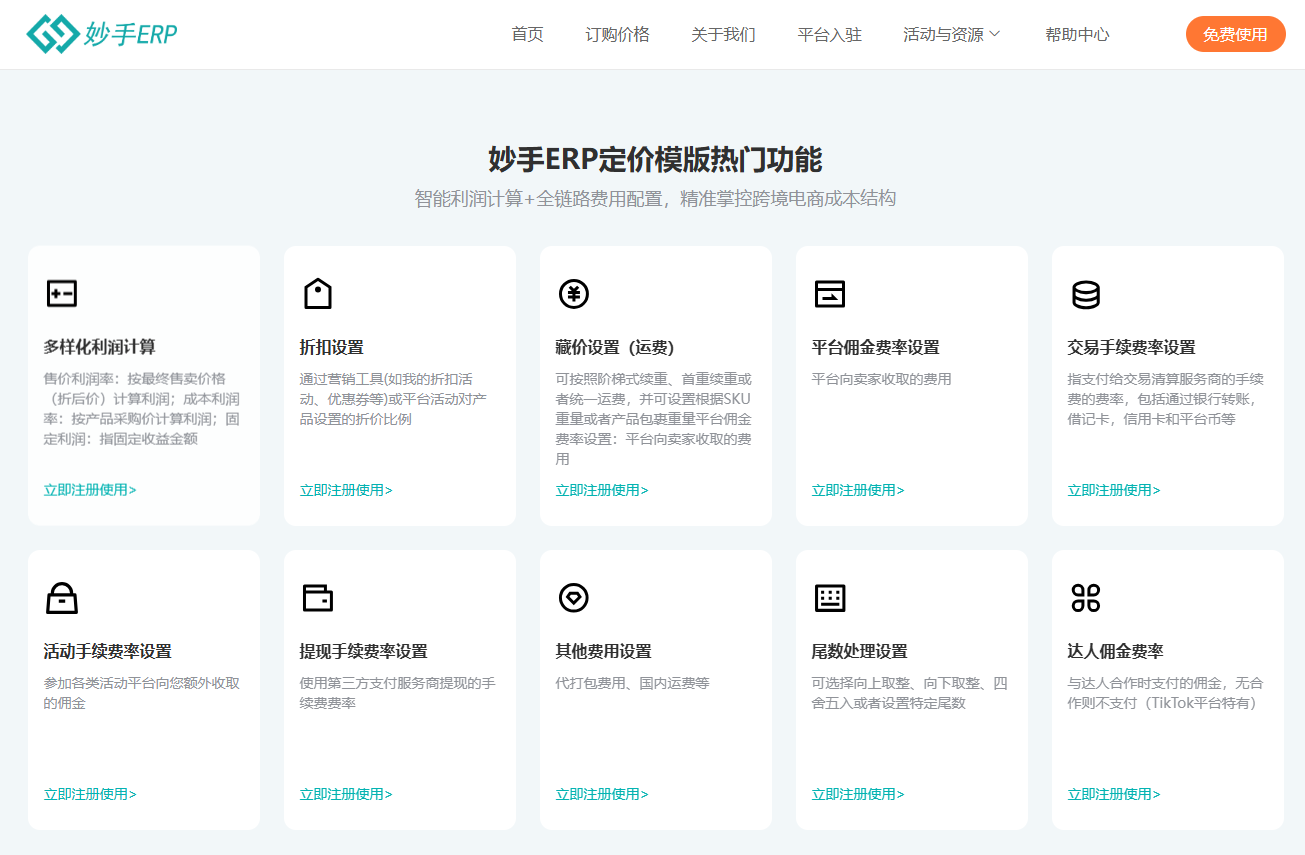Click 立即注册使用 under 藏价设置

coord(602,490)
